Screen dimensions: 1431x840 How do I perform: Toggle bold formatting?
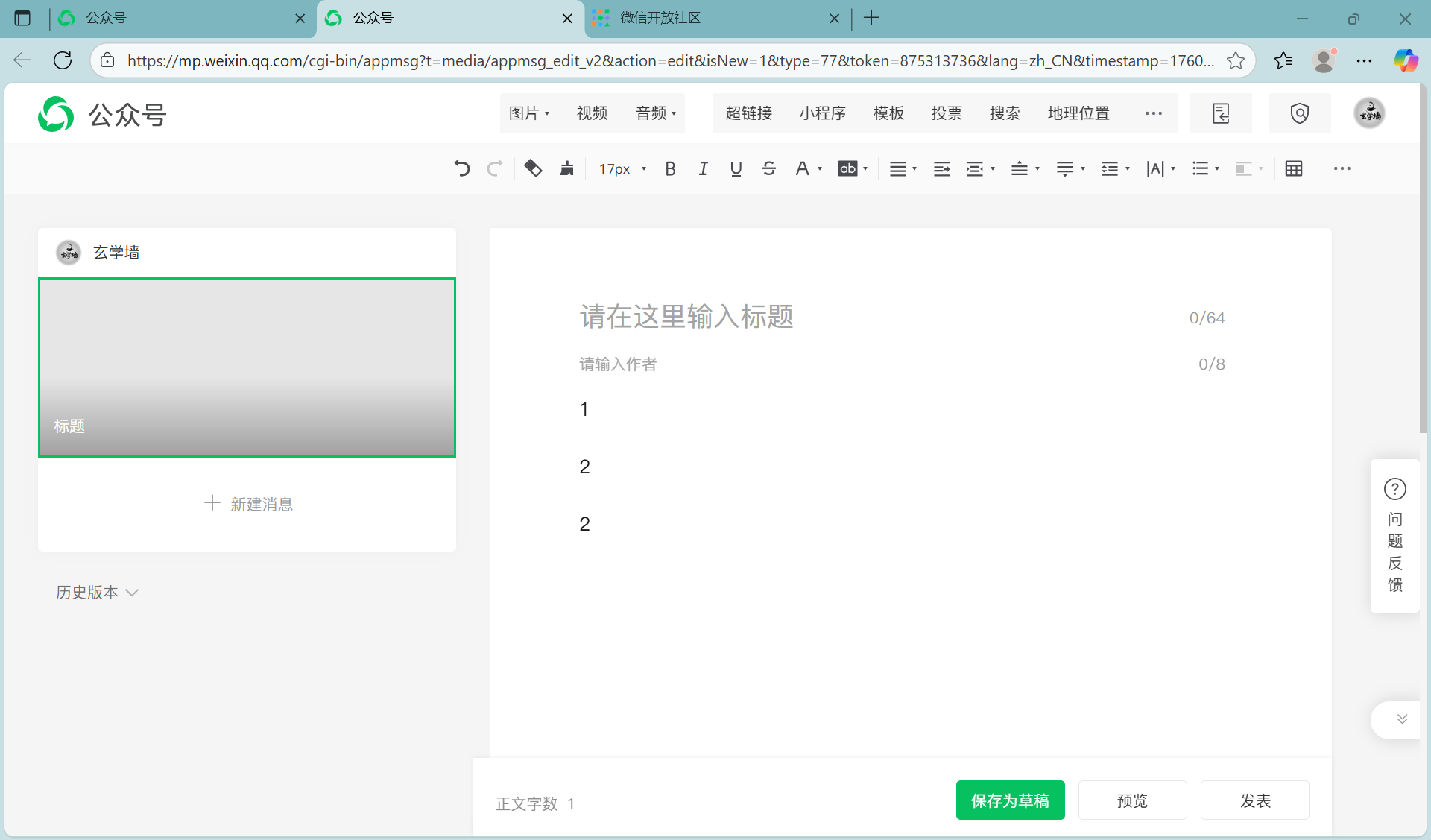[x=670, y=168]
